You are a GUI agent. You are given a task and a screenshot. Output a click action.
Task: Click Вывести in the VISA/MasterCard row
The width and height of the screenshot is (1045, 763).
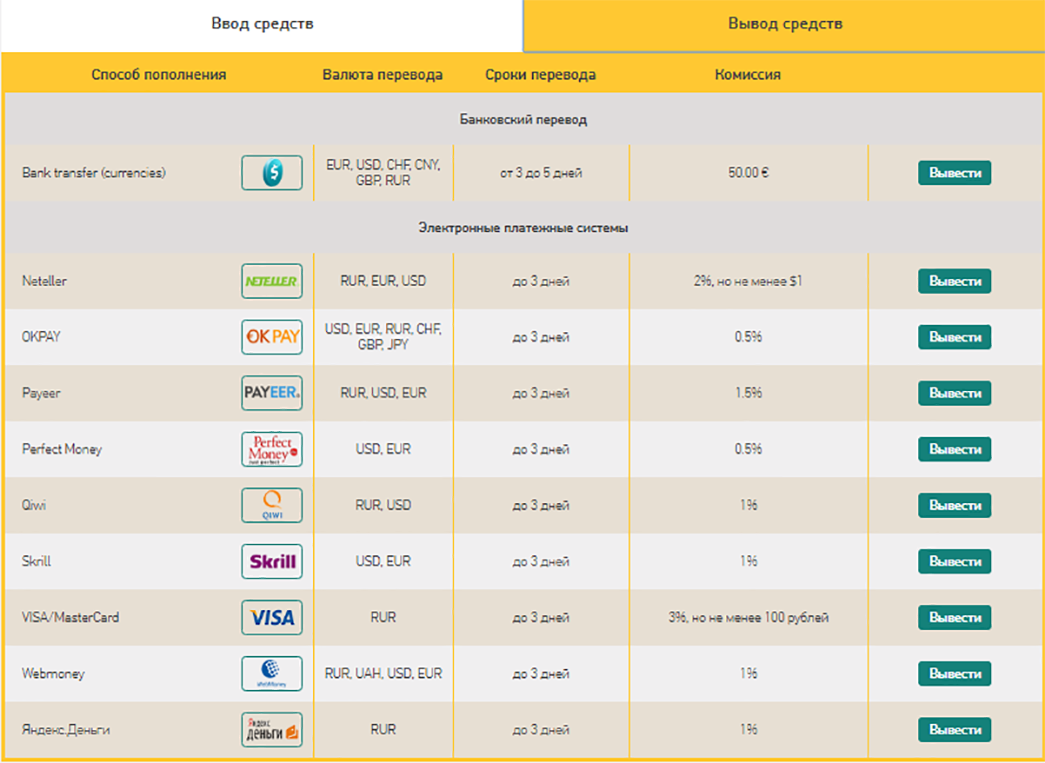point(954,618)
